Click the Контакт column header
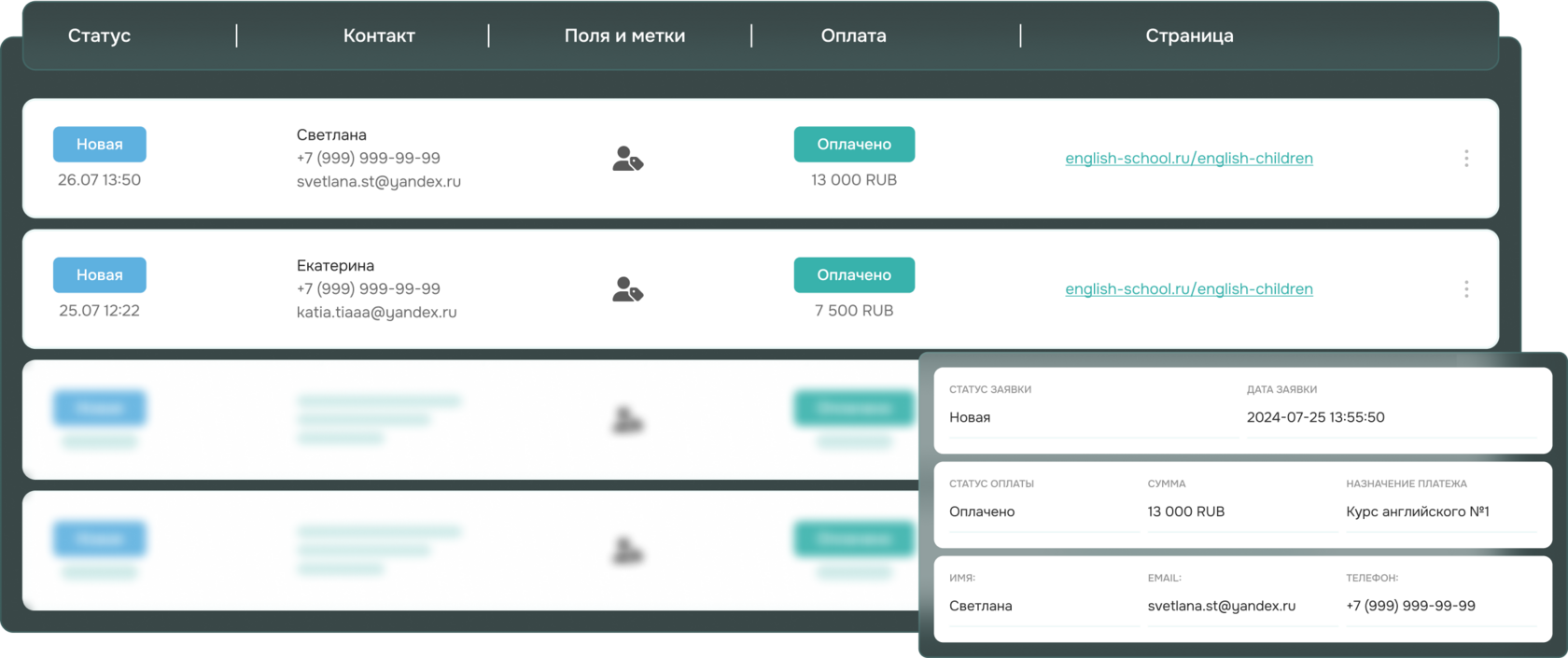The height and width of the screenshot is (658, 1568). click(x=379, y=35)
